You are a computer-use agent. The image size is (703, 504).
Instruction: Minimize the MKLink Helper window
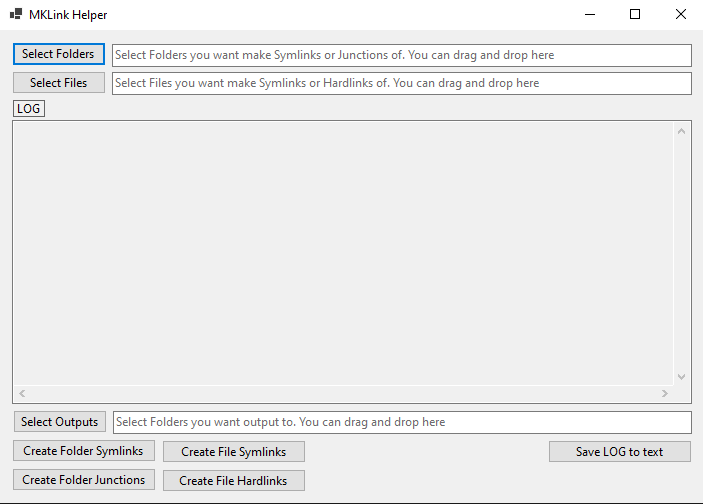[x=590, y=14]
